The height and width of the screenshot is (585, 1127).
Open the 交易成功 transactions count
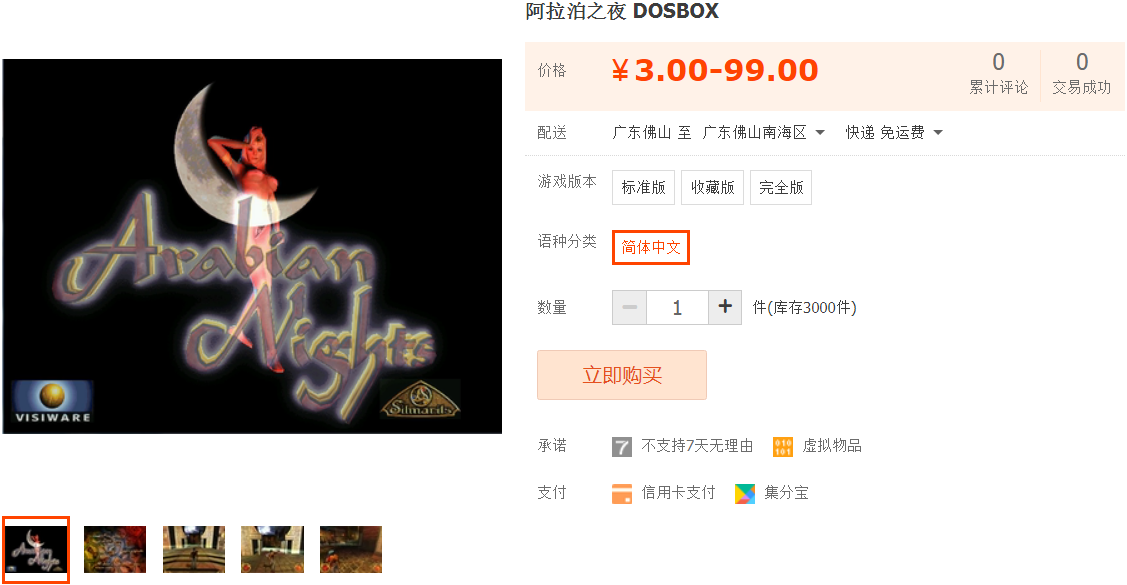[1082, 73]
